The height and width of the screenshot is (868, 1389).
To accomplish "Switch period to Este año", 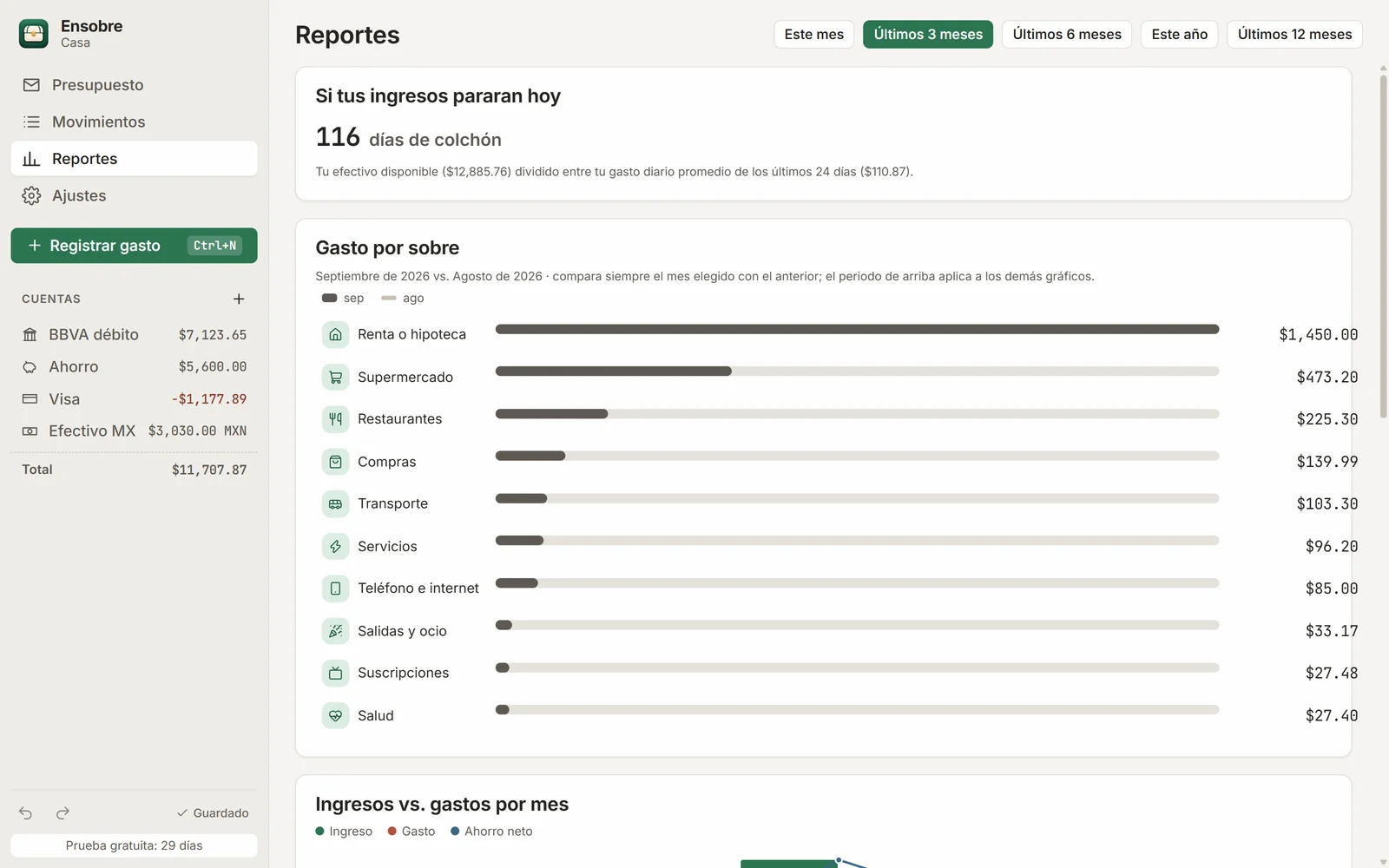I will pyautogui.click(x=1179, y=35).
